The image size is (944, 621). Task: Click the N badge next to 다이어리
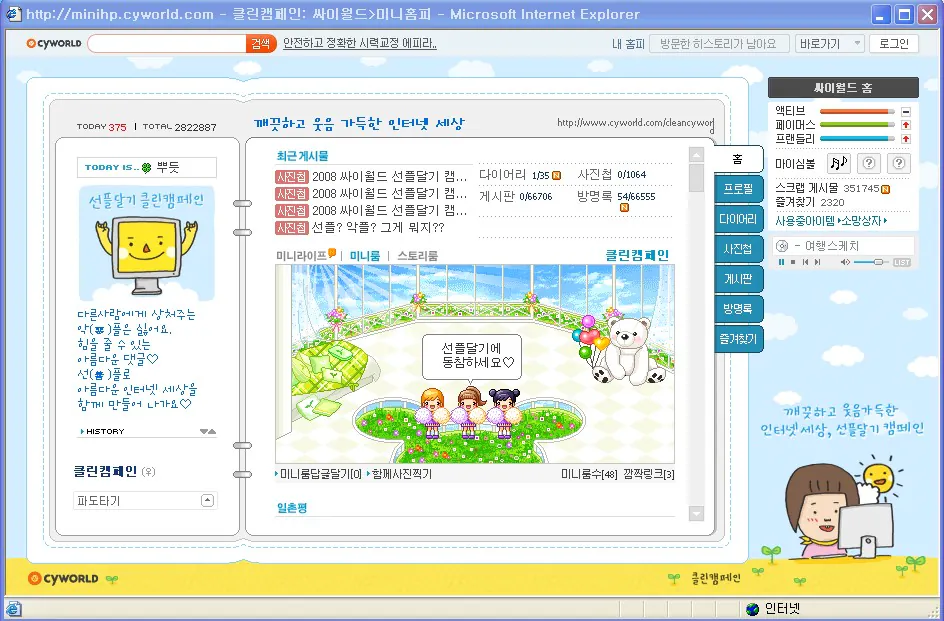click(556, 175)
